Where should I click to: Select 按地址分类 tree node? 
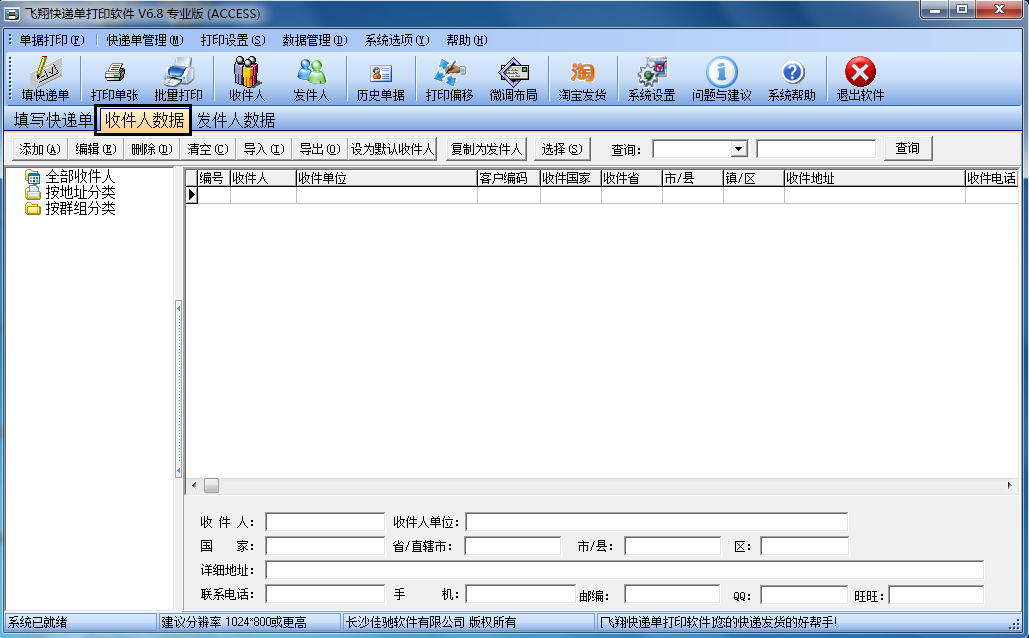(x=80, y=192)
